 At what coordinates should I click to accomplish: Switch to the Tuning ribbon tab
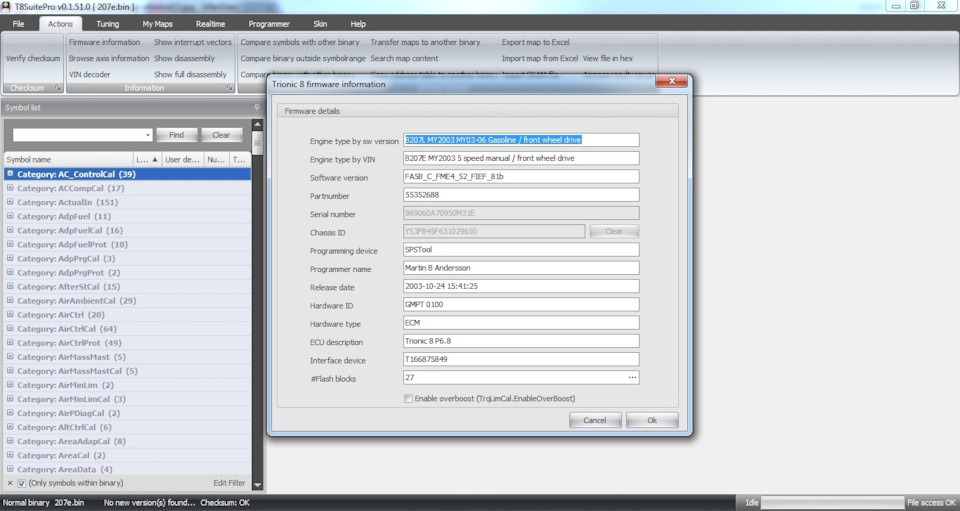coord(108,24)
